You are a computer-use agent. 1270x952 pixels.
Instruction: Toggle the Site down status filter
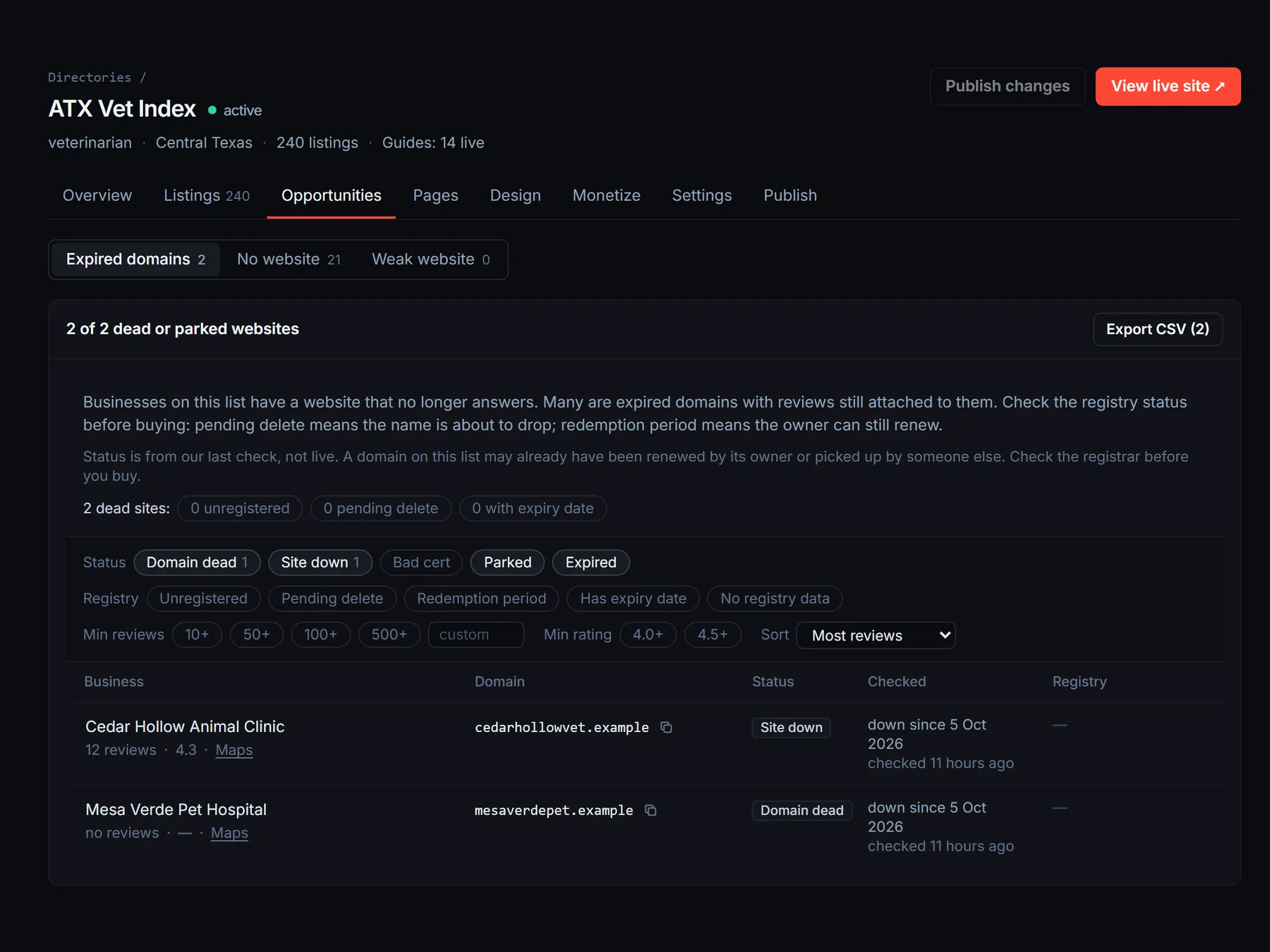[320, 562]
